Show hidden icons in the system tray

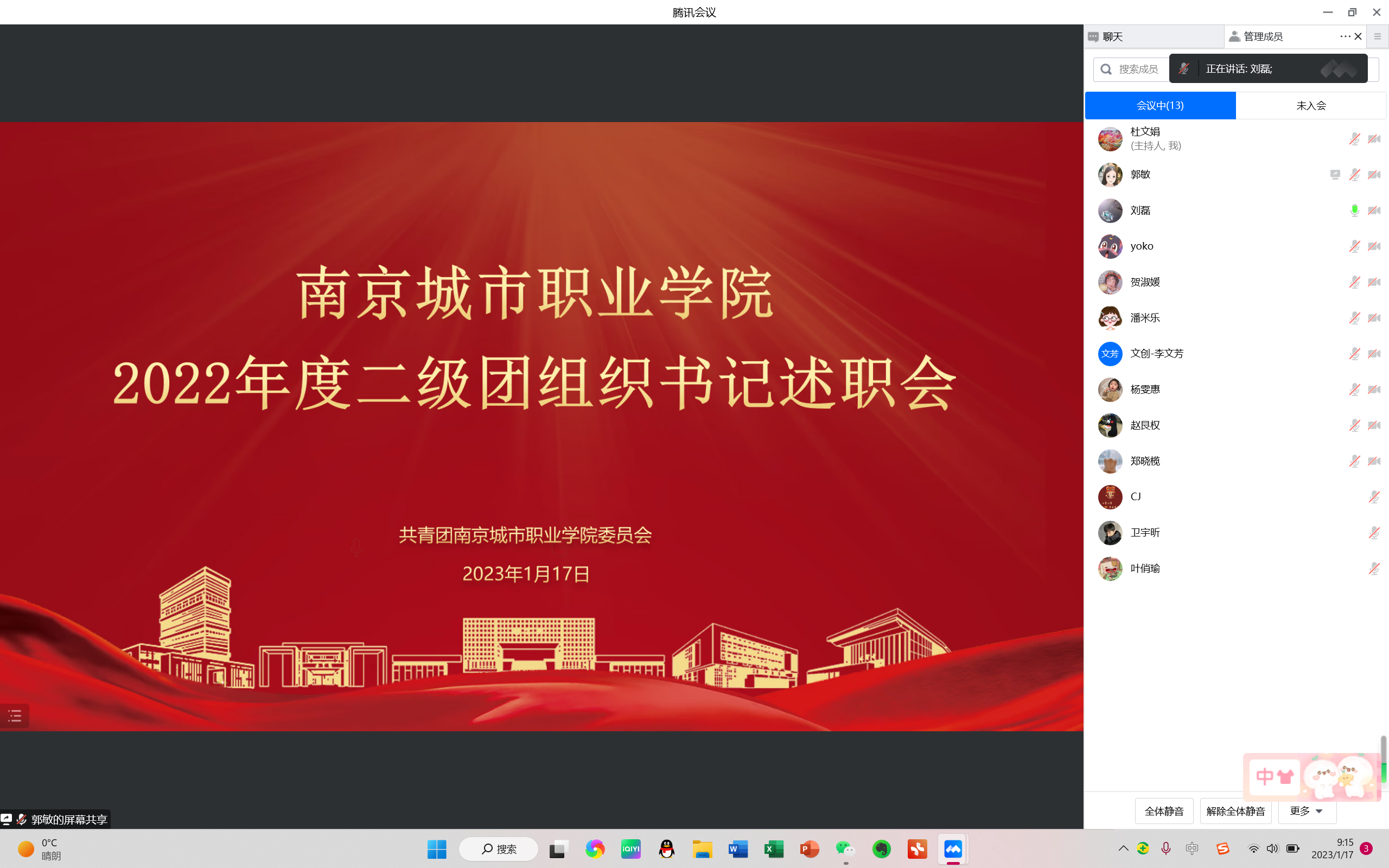(1123, 848)
